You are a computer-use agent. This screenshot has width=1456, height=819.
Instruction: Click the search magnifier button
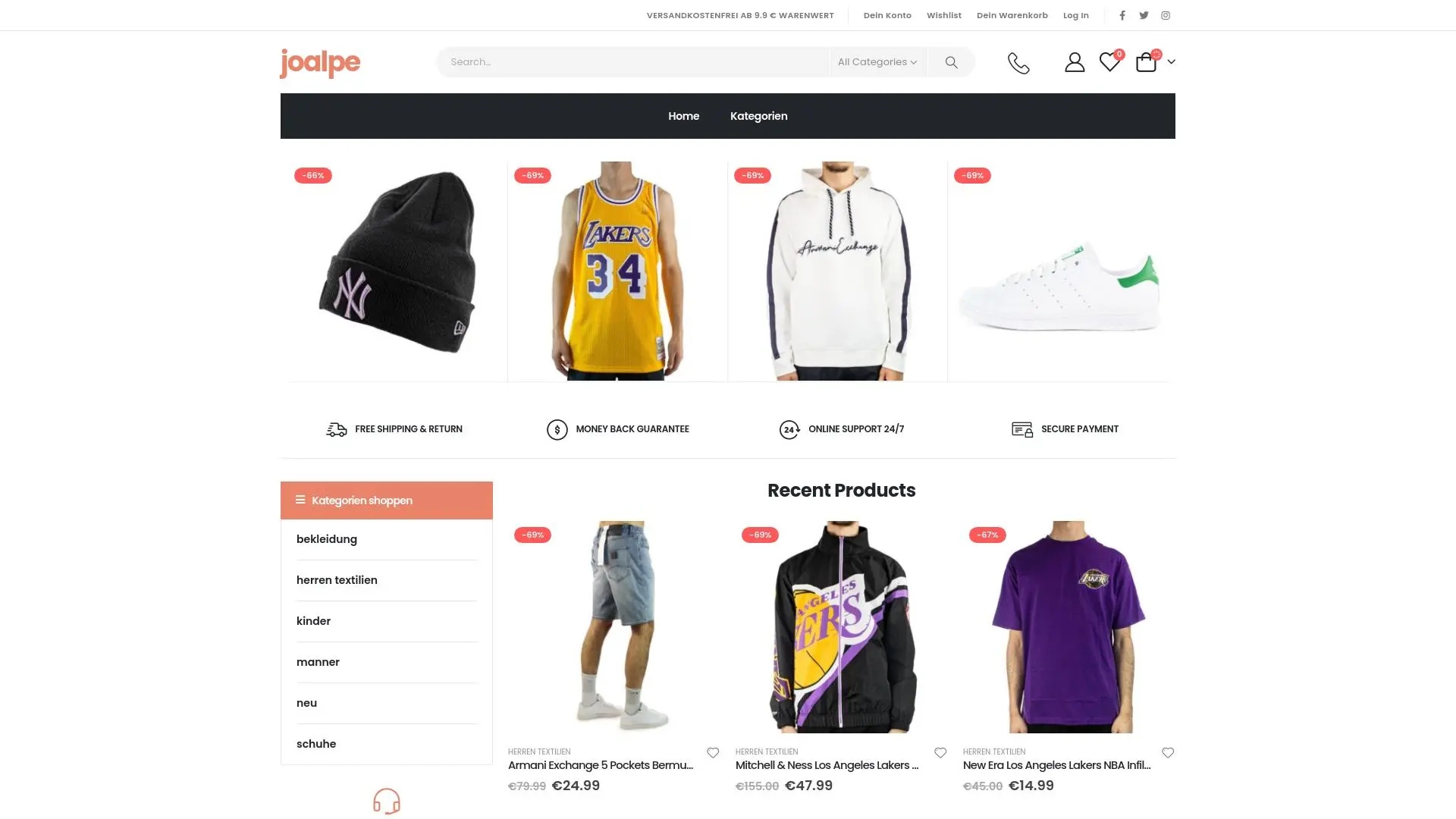[x=951, y=62]
